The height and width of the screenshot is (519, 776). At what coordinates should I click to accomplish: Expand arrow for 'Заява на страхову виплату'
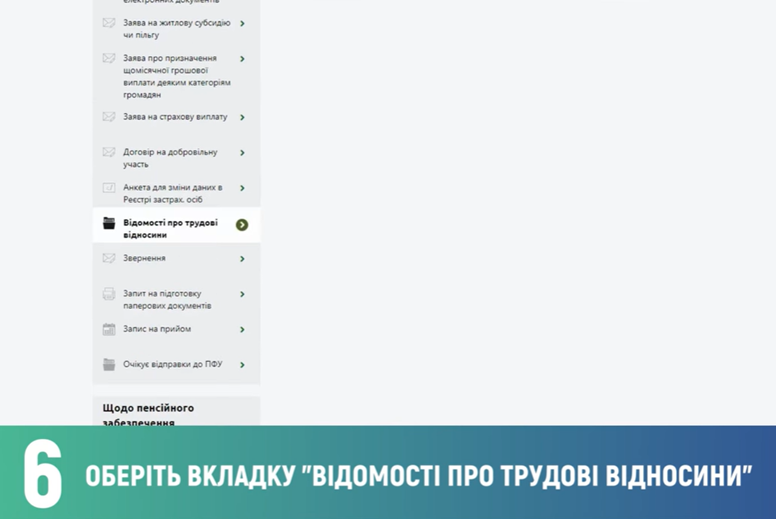pos(242,117)
